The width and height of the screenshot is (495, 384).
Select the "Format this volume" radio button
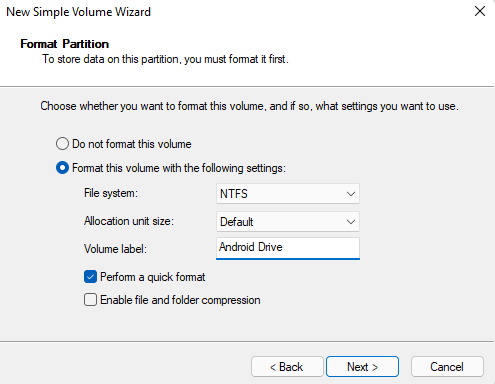click(62, 168)
